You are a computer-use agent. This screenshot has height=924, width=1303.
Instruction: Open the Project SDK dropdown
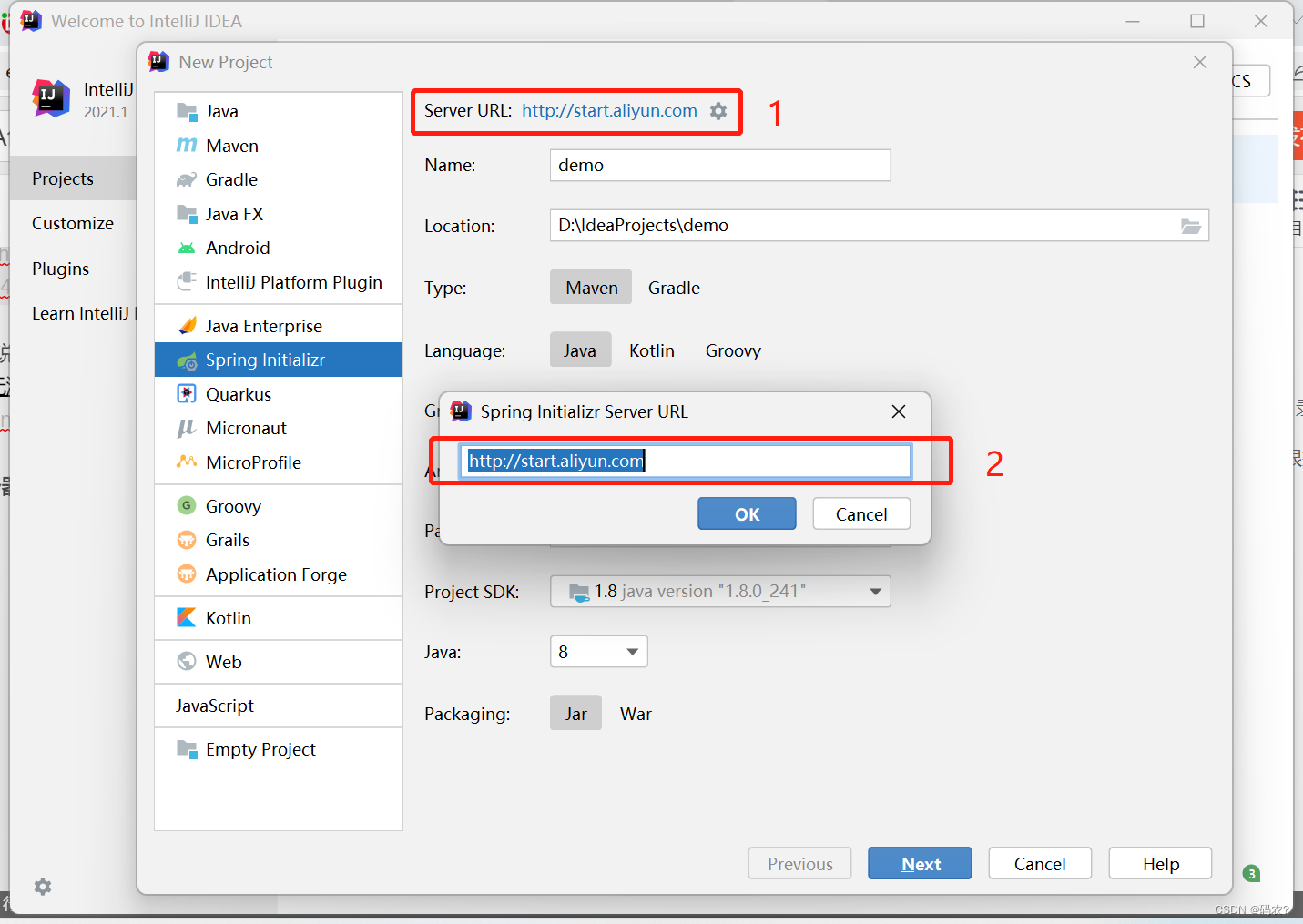click(720, 592)
